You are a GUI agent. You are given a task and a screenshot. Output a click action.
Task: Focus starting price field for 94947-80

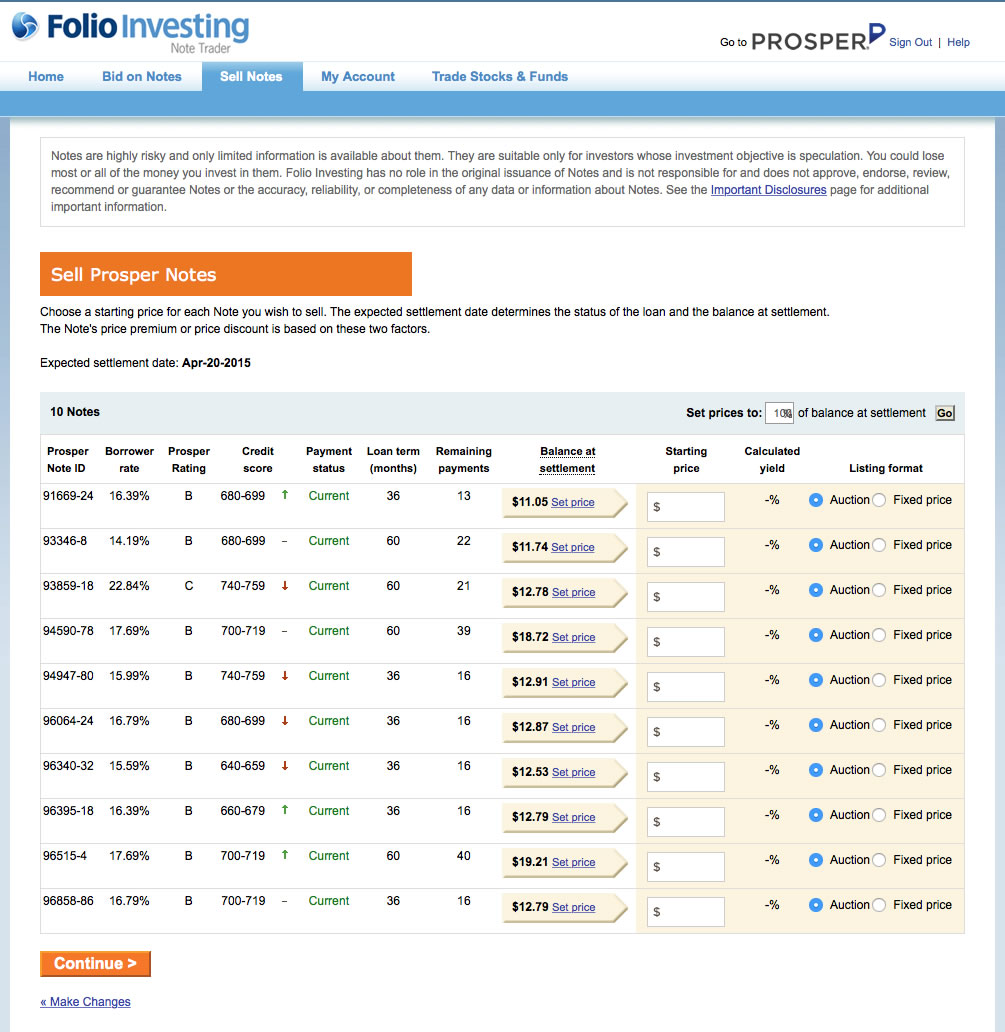[x=686, y=686]
